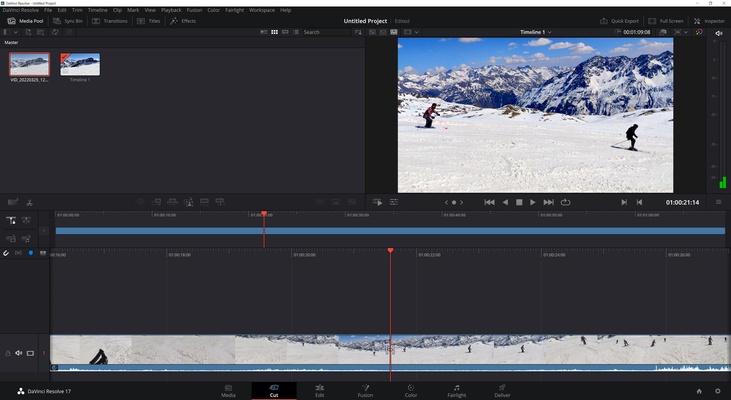Stop playback
Viewport: 731px width, 400px height.
(519, 202)
